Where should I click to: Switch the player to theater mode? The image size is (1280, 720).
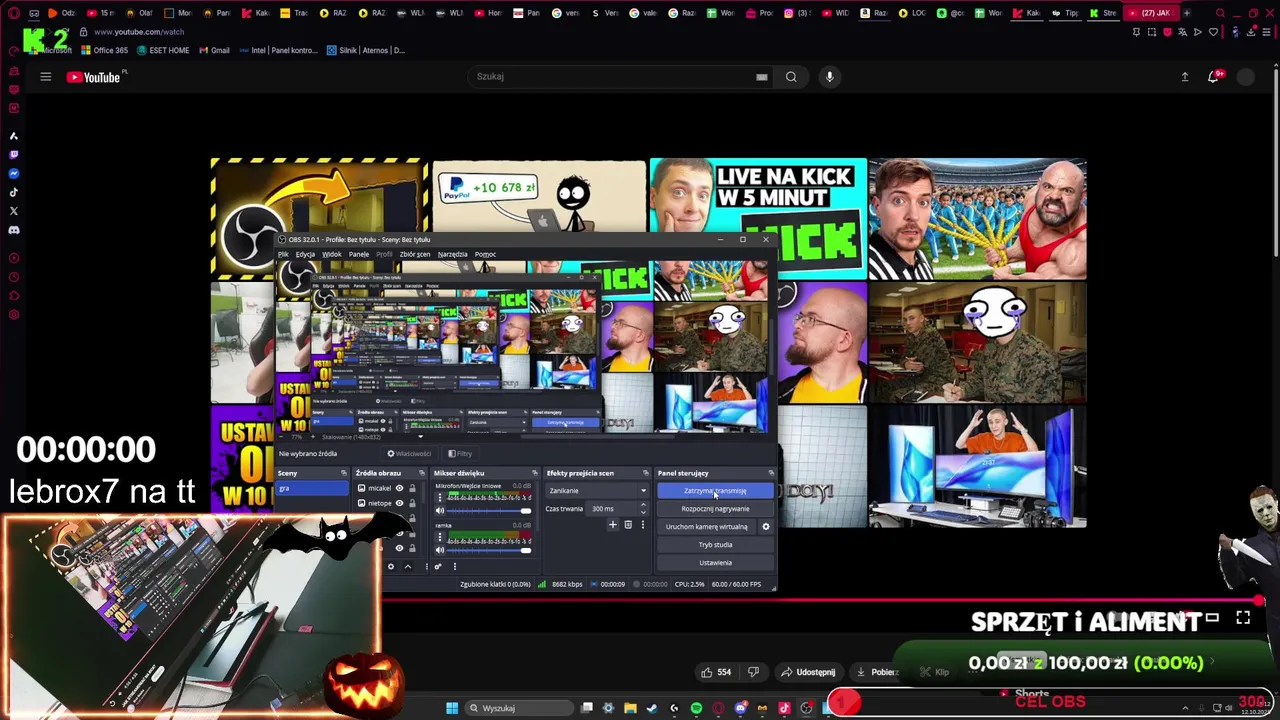(x=1212, y=619)
